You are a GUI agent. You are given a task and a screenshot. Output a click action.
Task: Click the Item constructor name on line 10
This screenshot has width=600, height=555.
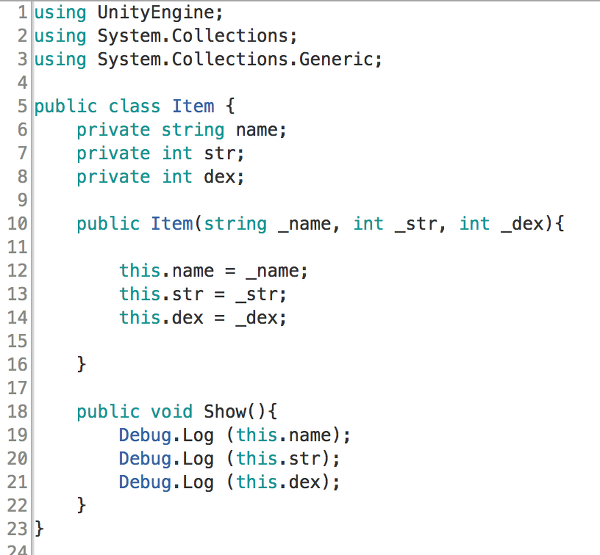(x=171, y=224)
